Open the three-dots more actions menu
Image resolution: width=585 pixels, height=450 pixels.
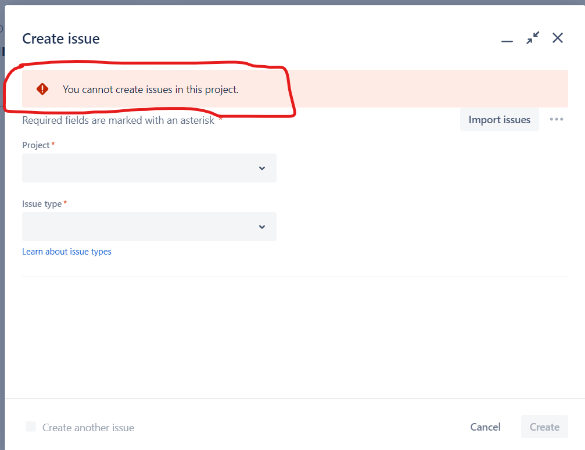(x=556, y=119)
